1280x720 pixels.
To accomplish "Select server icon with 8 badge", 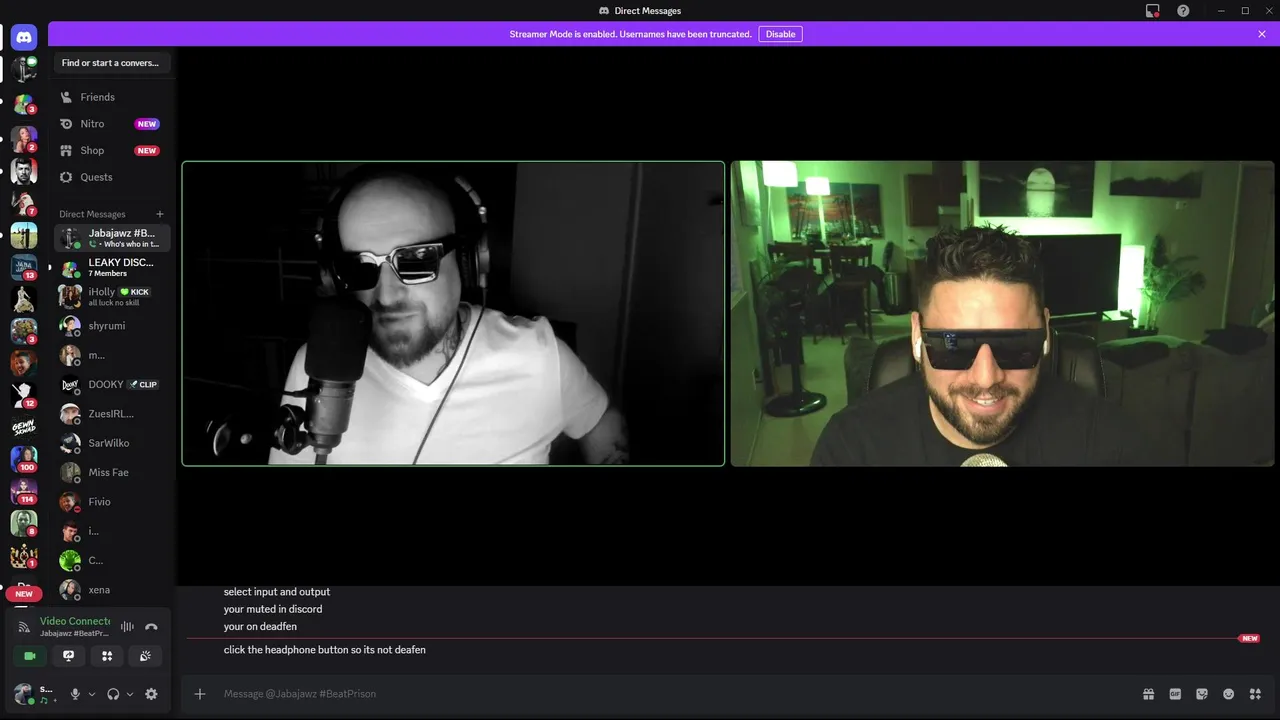I will click(x=24, y=523).
